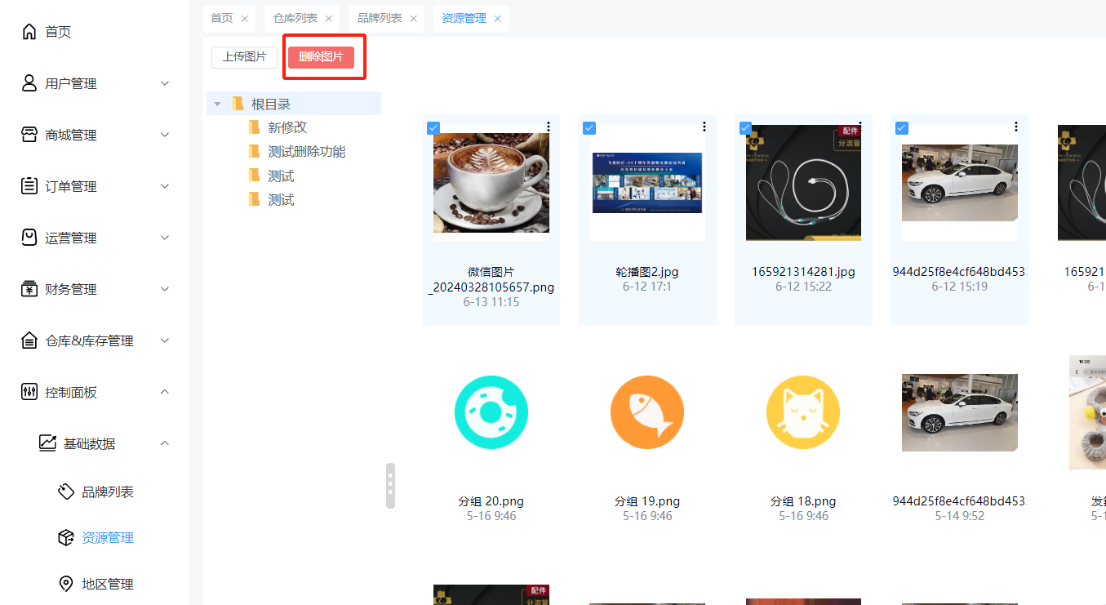Click the 仓库&库存管理 warehouse icon
Image resolution: width=1106 pixels, height=605 pixels.
pyautogui.click(x=29, y=341)
